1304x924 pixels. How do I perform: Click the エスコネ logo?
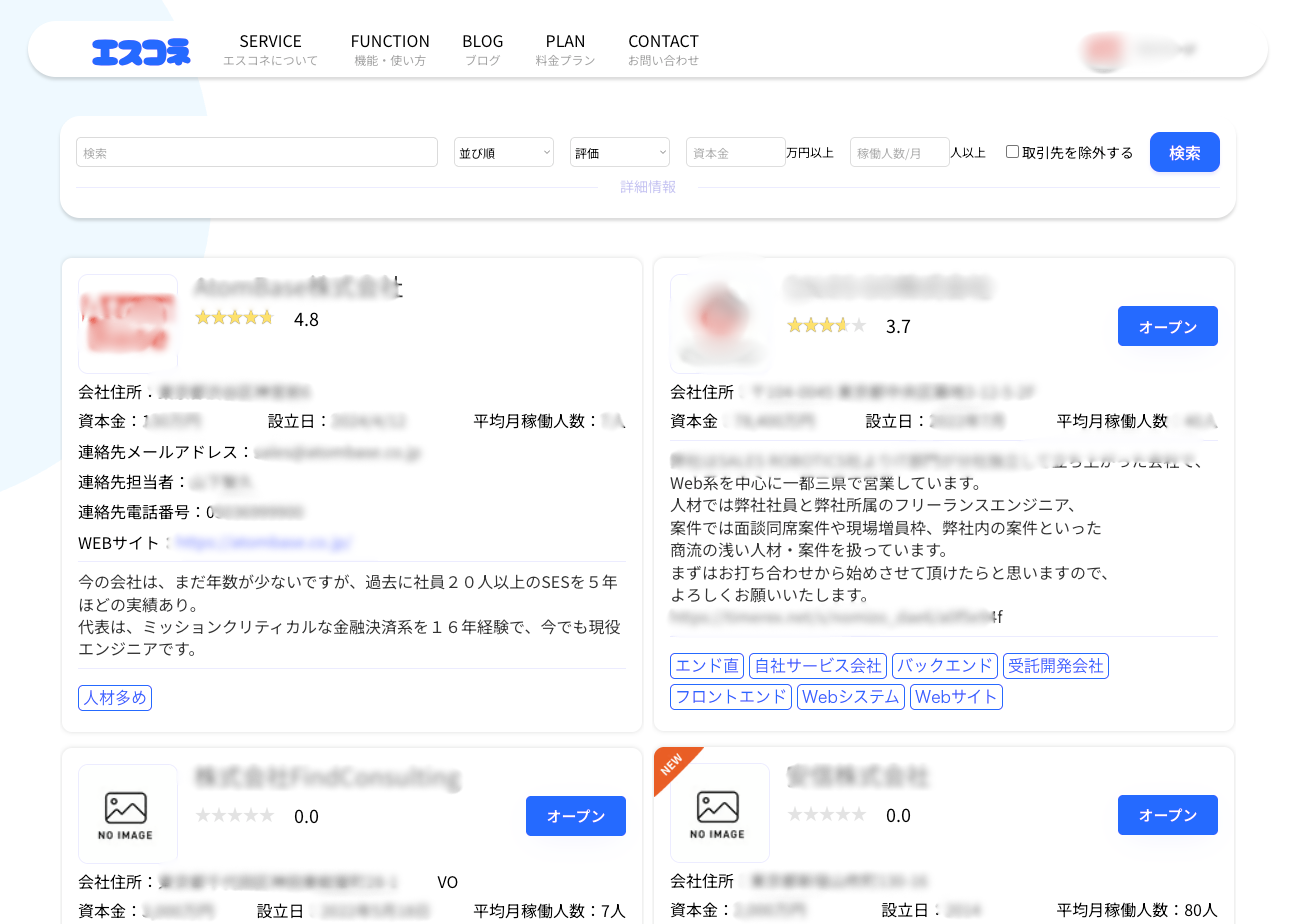coord(141,52)
